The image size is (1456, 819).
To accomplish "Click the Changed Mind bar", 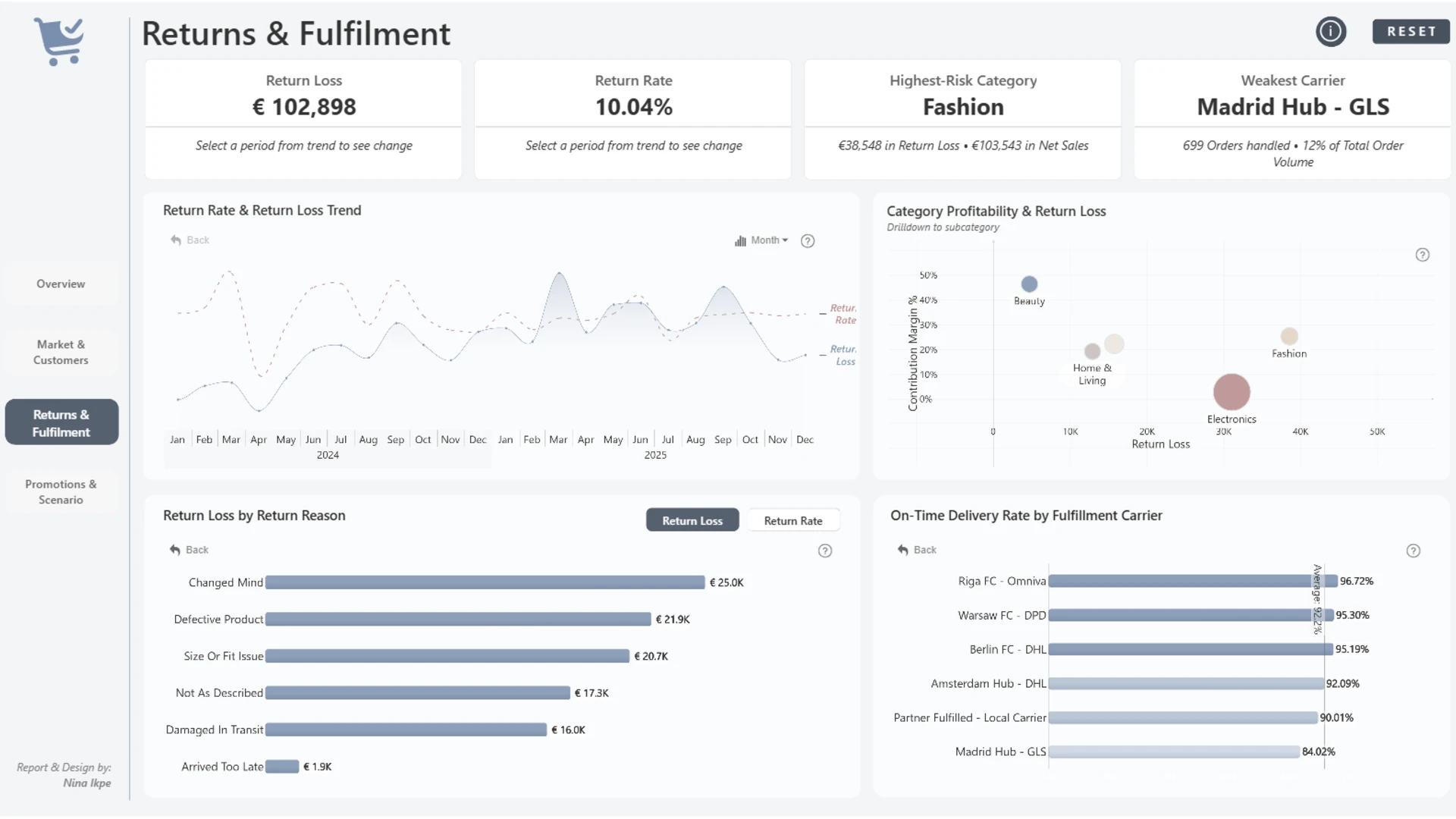I will (x=485, y=582).
